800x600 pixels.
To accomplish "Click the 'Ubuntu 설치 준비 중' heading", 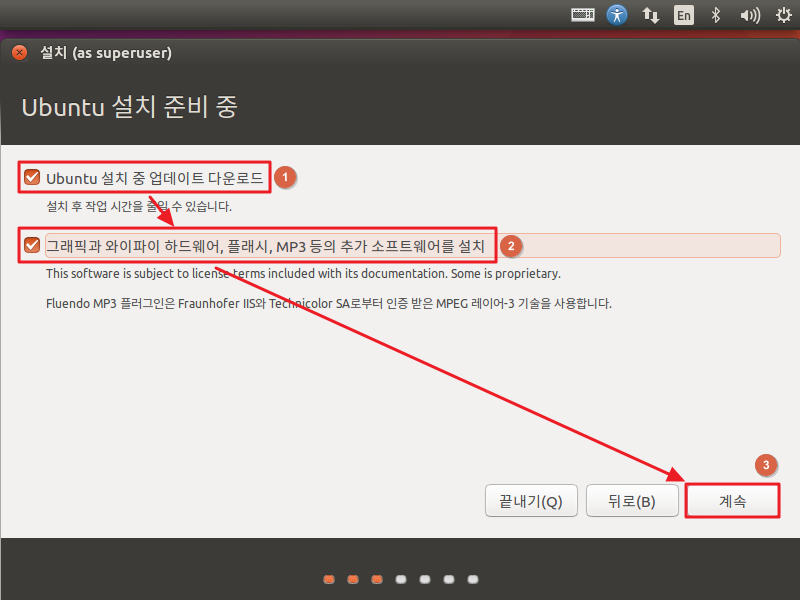I will pyautogui.click(x=130, y=107).
